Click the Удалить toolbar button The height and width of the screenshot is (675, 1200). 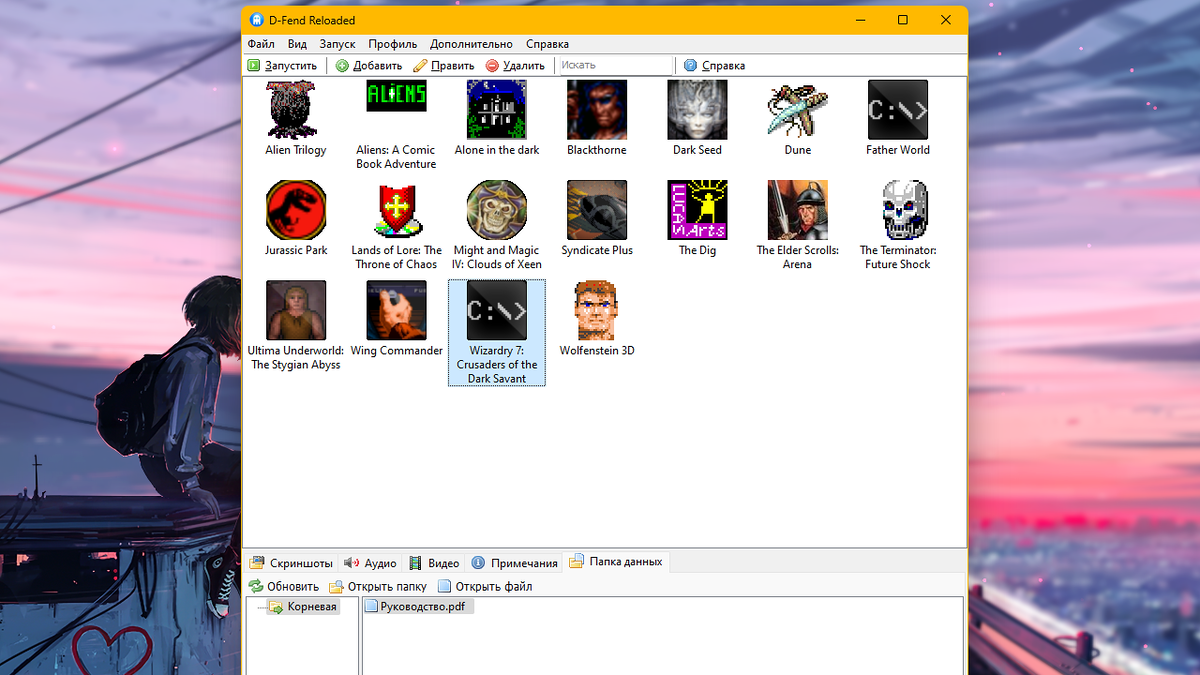(x=514, y=66)
